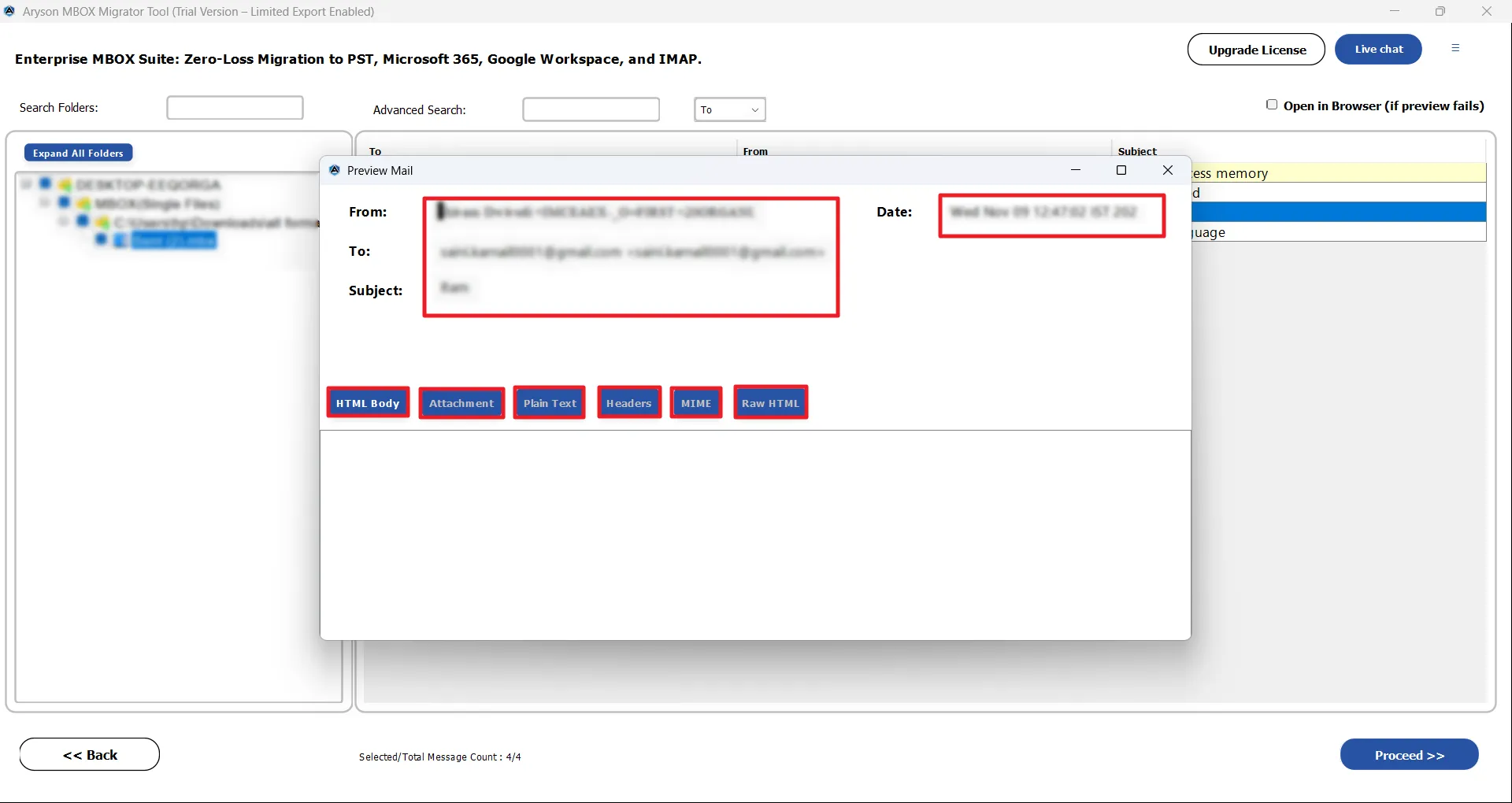Switch to the Plain Text tab
The height and width of the screenshot is (803, 1512).
click(550, 403)
